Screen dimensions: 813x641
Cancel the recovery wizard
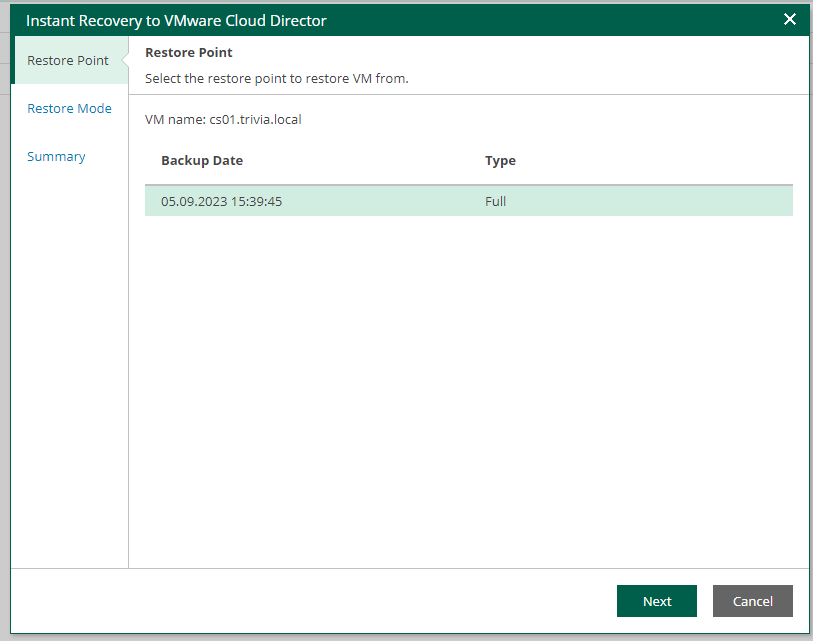point(752,601)
